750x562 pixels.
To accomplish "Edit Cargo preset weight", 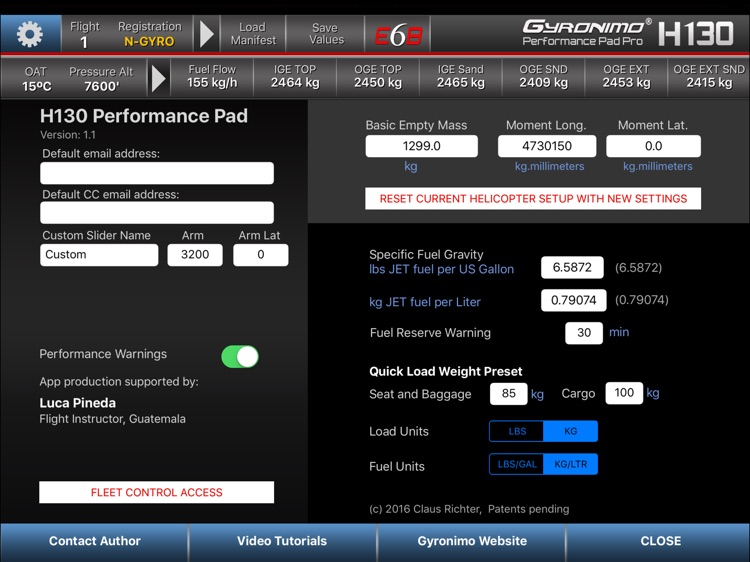I will click(x=624, y=393).
